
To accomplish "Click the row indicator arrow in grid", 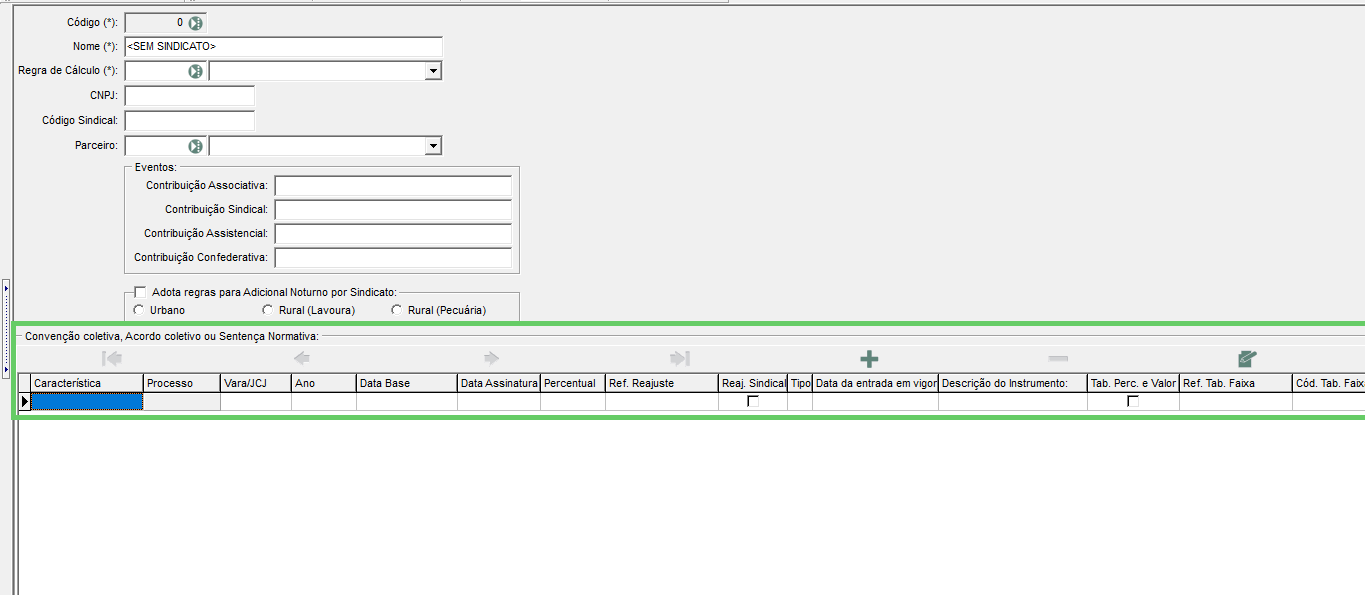I will (x=25, y=401).
